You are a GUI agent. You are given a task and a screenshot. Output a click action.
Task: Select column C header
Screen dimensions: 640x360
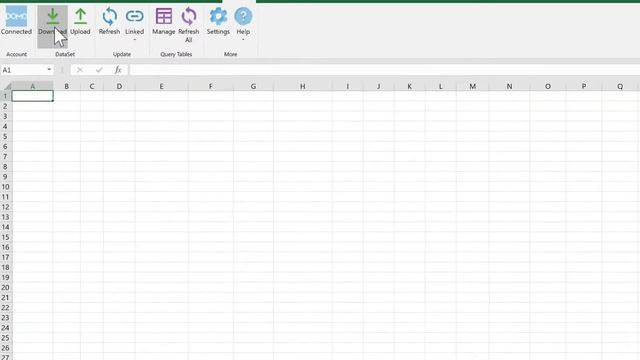point(92,86)
